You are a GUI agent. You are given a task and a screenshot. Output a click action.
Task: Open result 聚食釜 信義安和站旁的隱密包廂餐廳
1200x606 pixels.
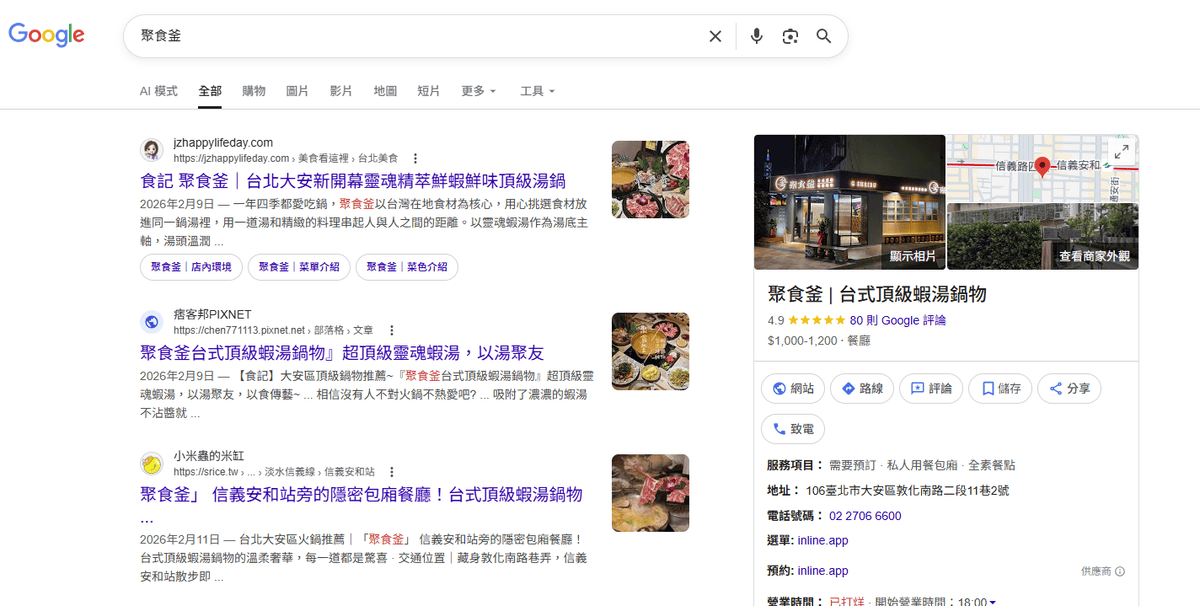click(x=361, y=494)
